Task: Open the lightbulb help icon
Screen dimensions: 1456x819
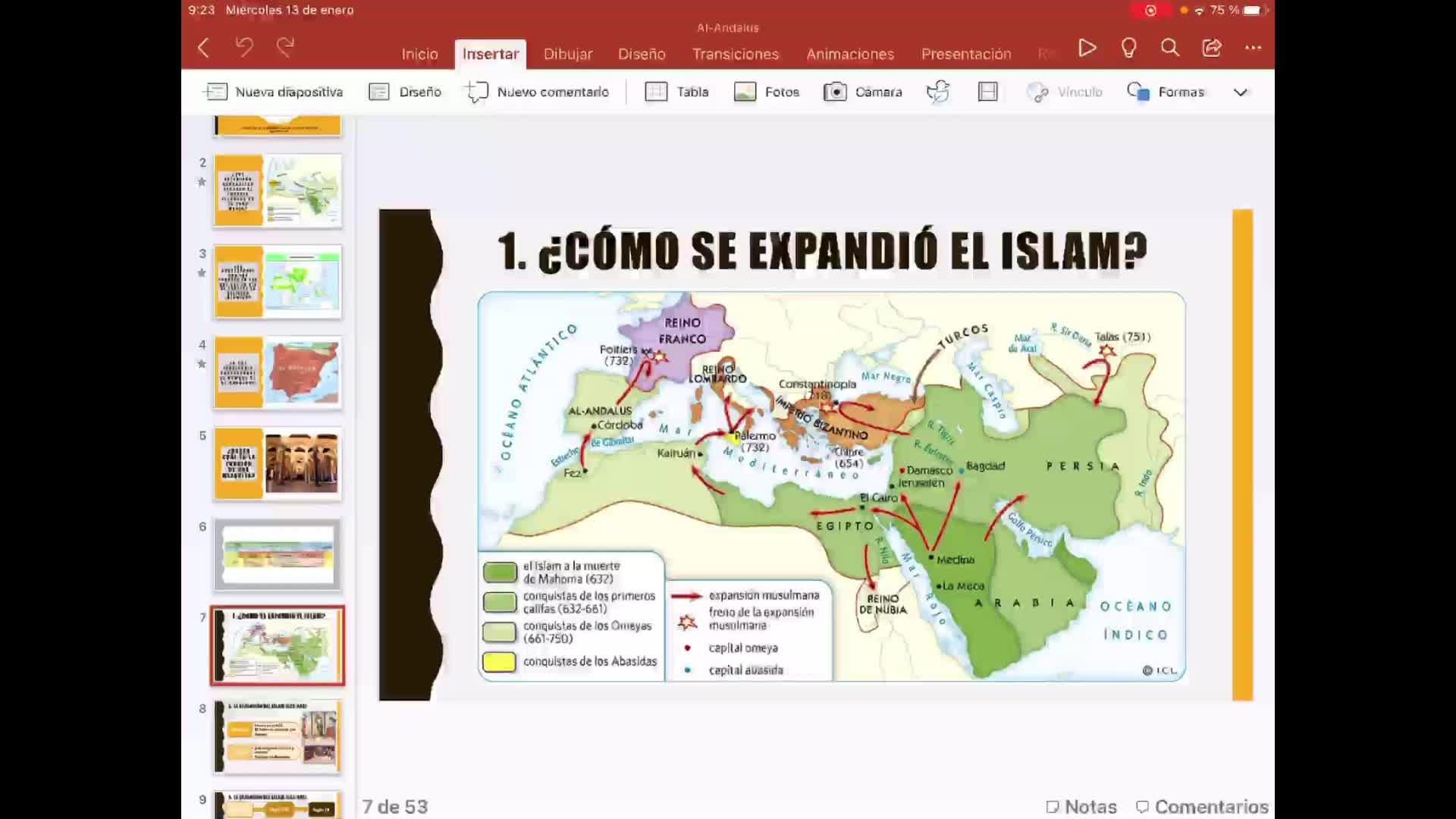Action: pyautogui.click(x=1128, y=49)
